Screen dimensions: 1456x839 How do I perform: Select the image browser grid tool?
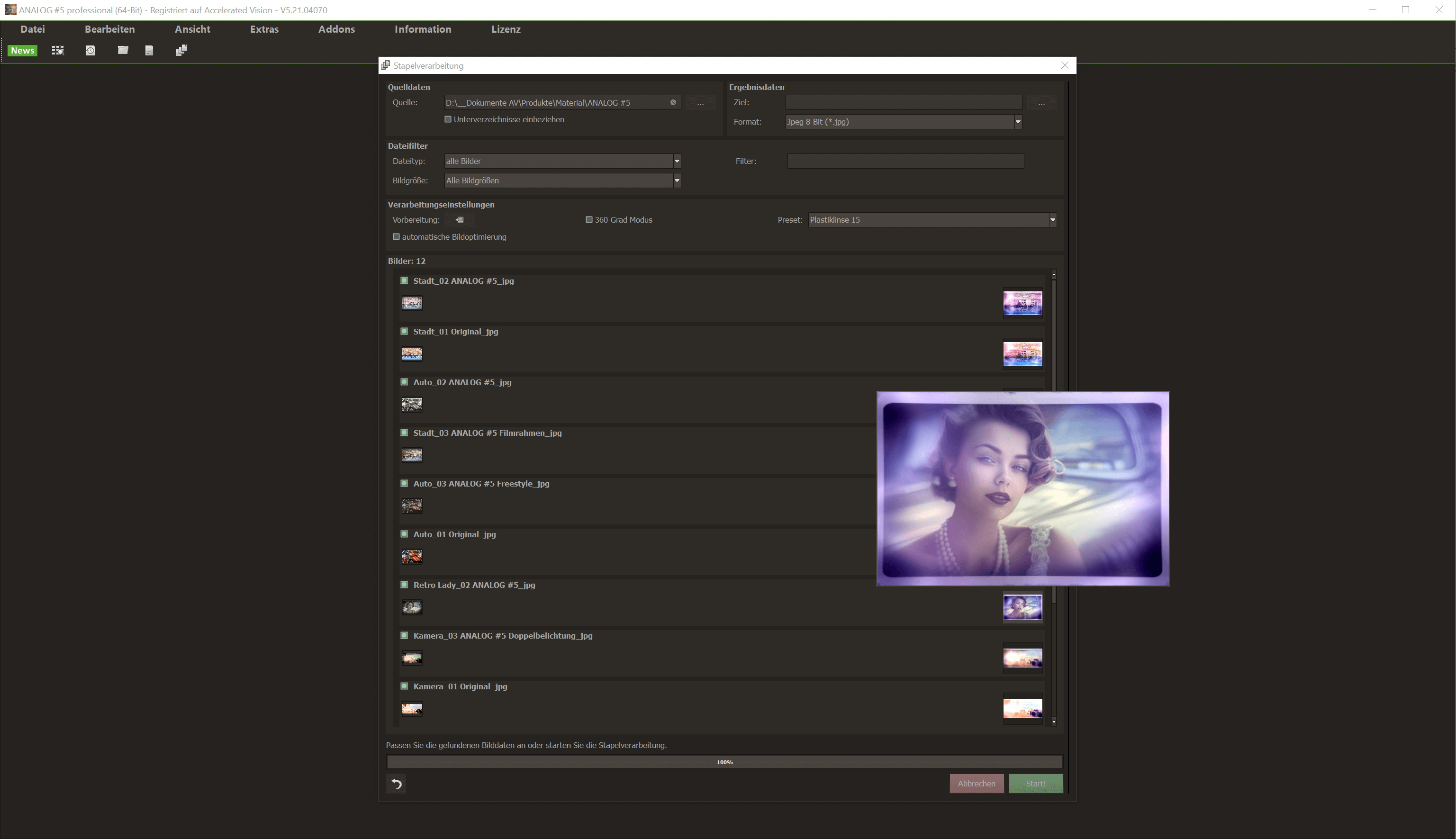point(58,50)
